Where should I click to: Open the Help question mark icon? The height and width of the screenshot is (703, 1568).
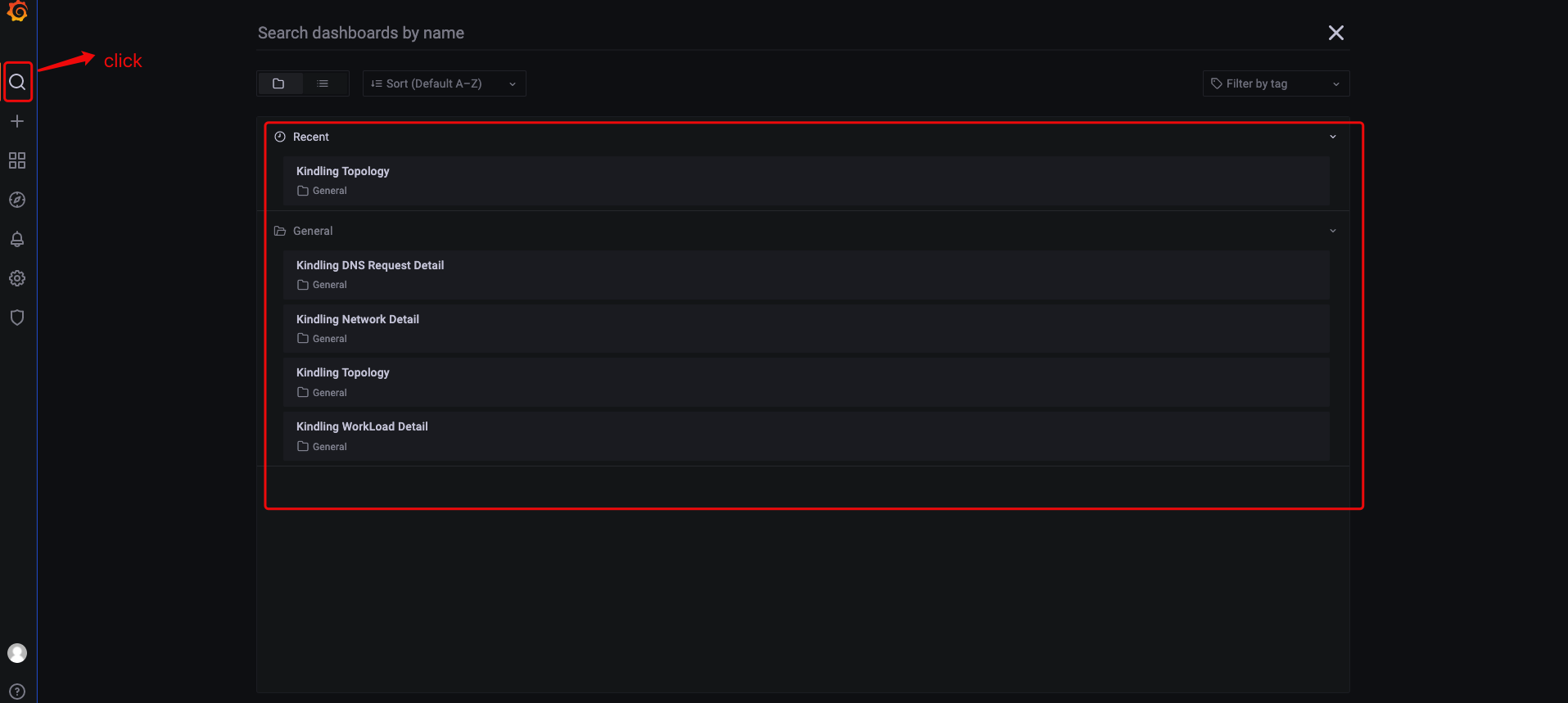pyautogui.click(x=17, y=692)
